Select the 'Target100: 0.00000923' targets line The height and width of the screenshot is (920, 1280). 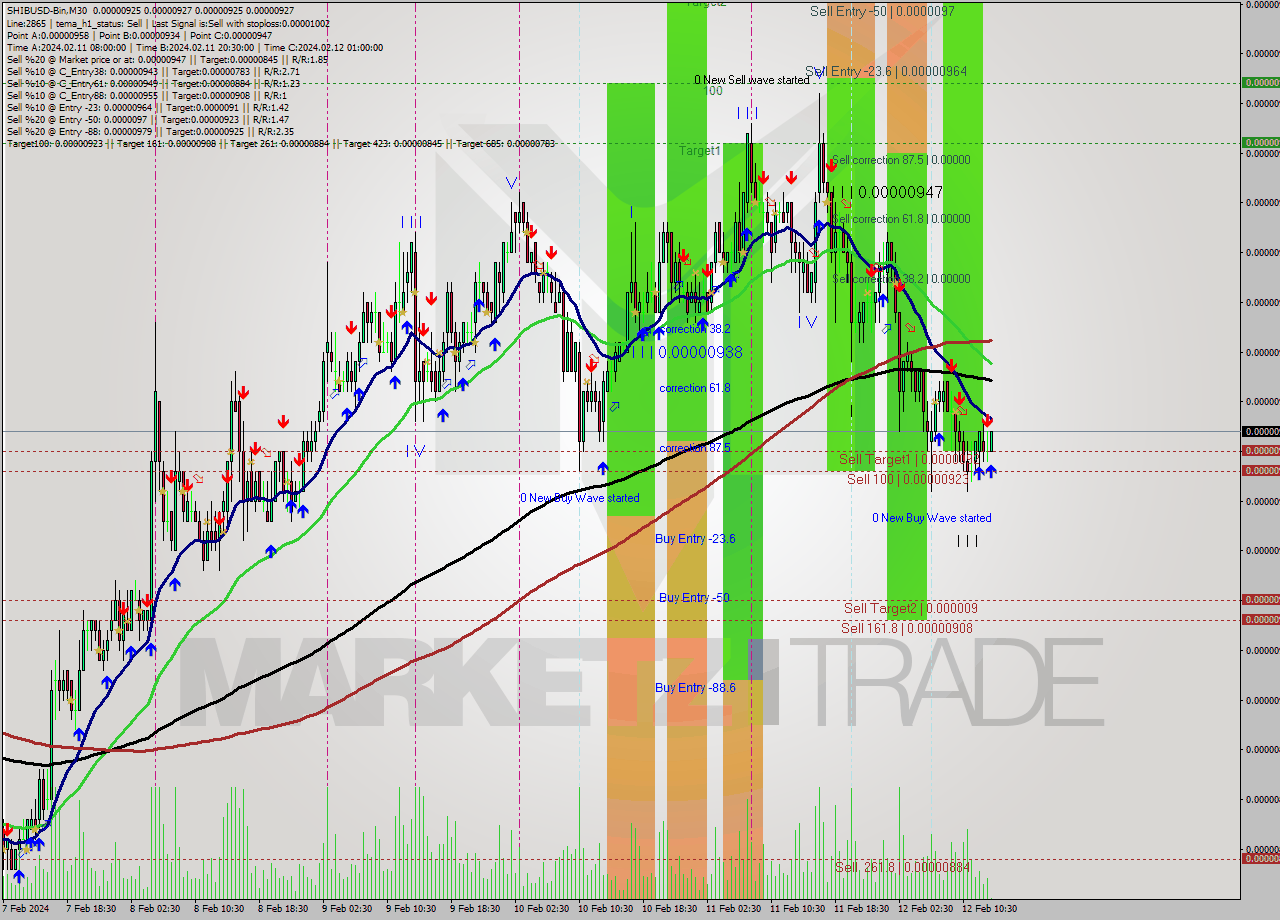(281, 143)
